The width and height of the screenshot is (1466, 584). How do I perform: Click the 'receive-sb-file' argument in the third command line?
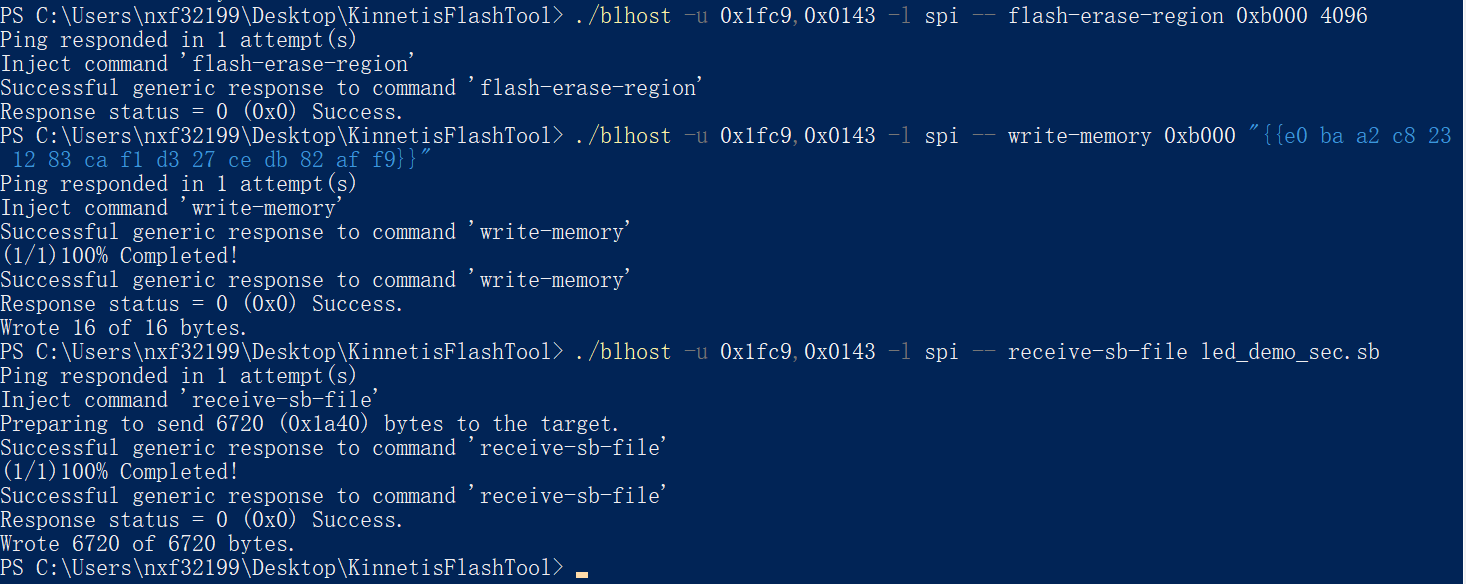(1097, 352)
